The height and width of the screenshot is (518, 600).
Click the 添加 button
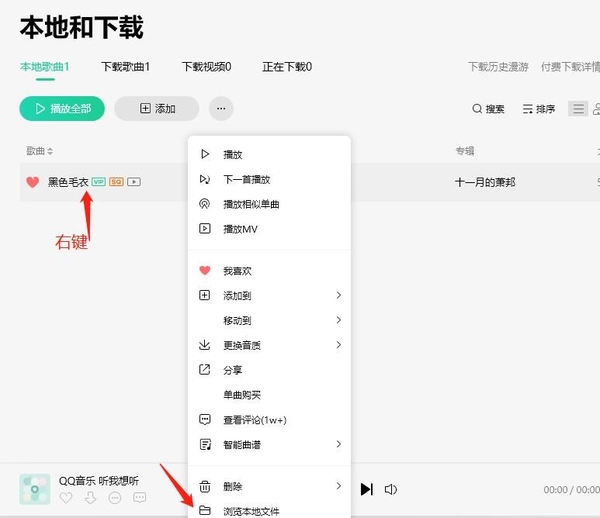157,108
